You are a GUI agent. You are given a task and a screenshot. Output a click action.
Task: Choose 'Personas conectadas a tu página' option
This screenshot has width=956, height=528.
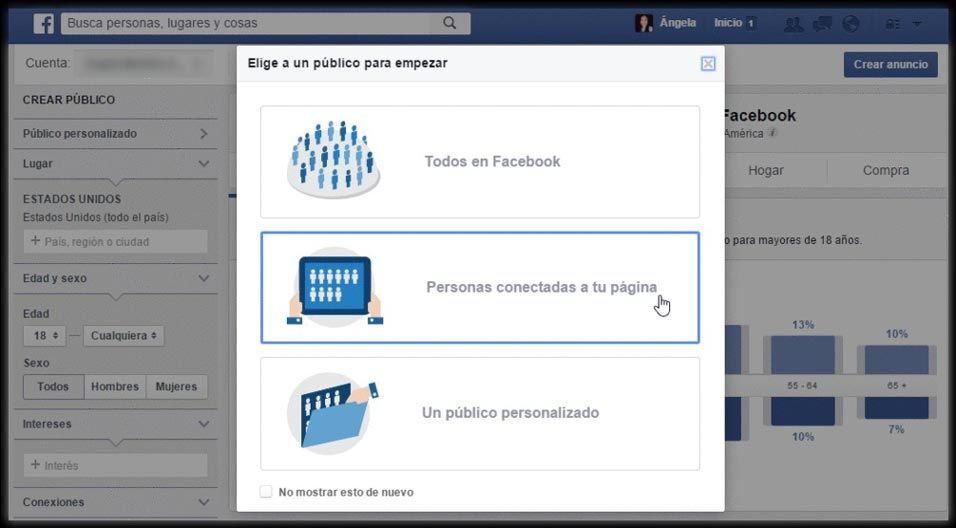pos(480,288)
